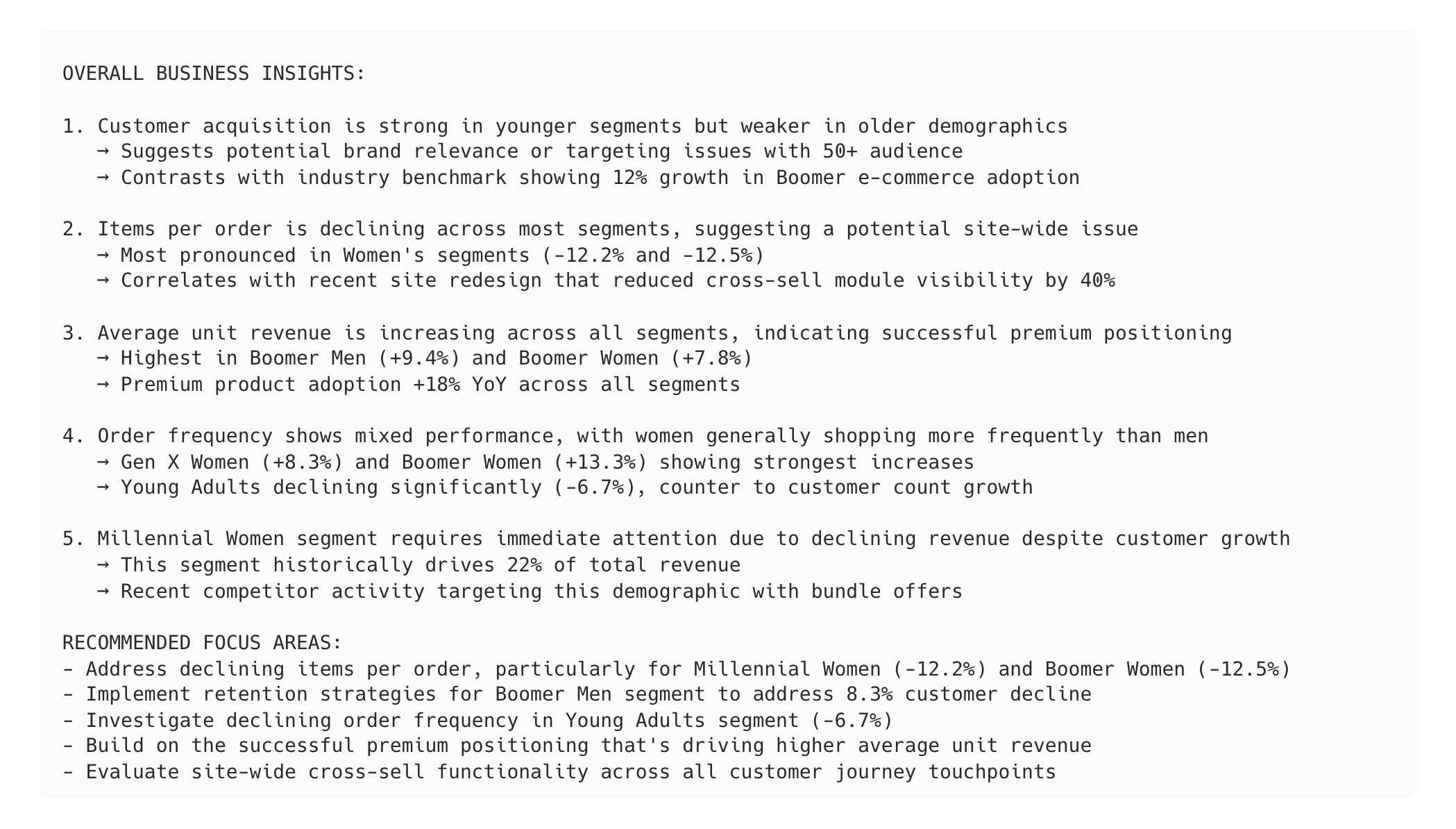The height and width of the screenshot is (829, 1456).
Task: Click the Gen X Women (+8.3%) line
Action: coord(536,462)
